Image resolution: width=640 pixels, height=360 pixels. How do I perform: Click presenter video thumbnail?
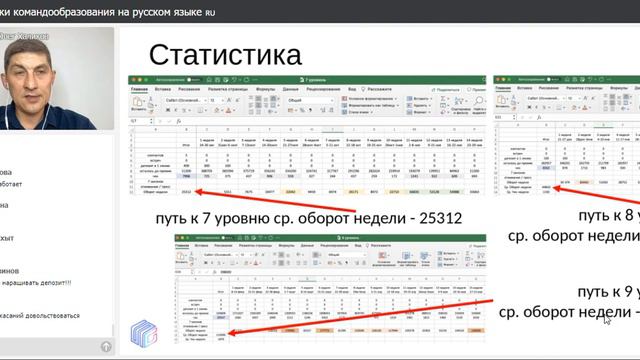click(57, 79)
